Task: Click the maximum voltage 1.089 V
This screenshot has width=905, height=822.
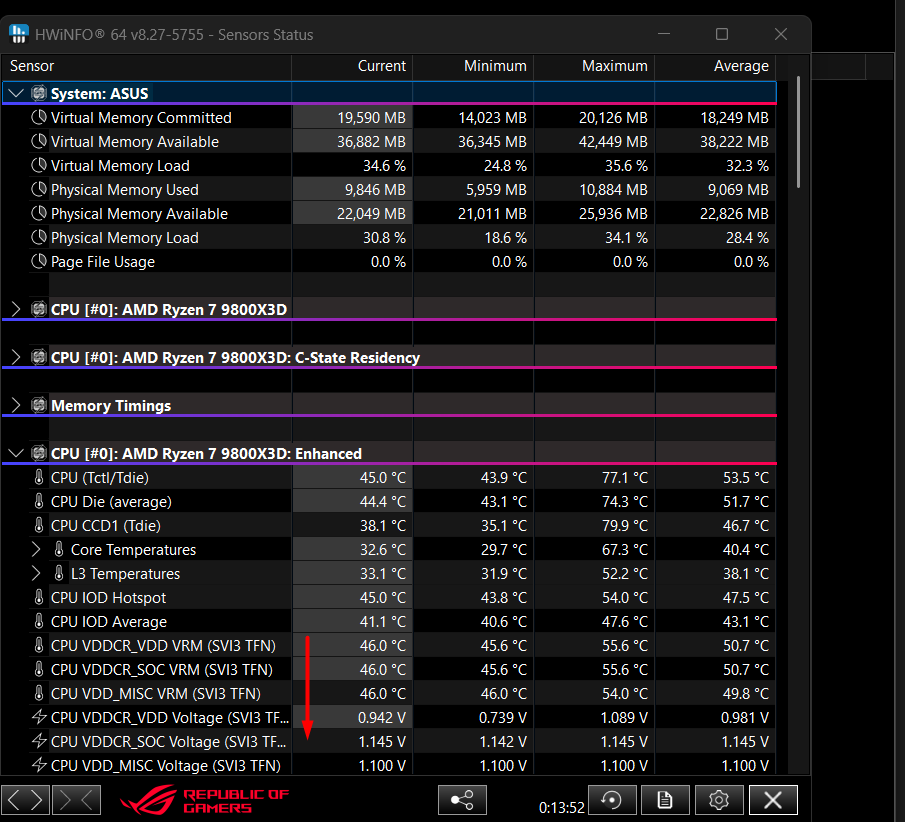Action: [x=624, y=718]
